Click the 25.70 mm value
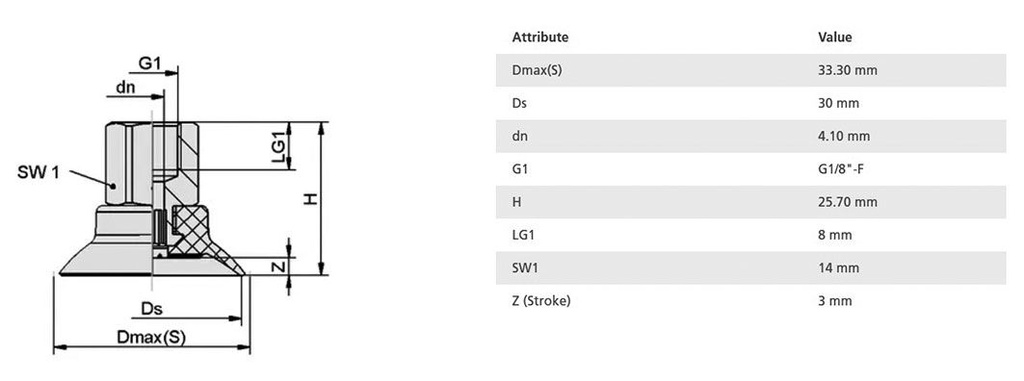 (x=847, y=202)
